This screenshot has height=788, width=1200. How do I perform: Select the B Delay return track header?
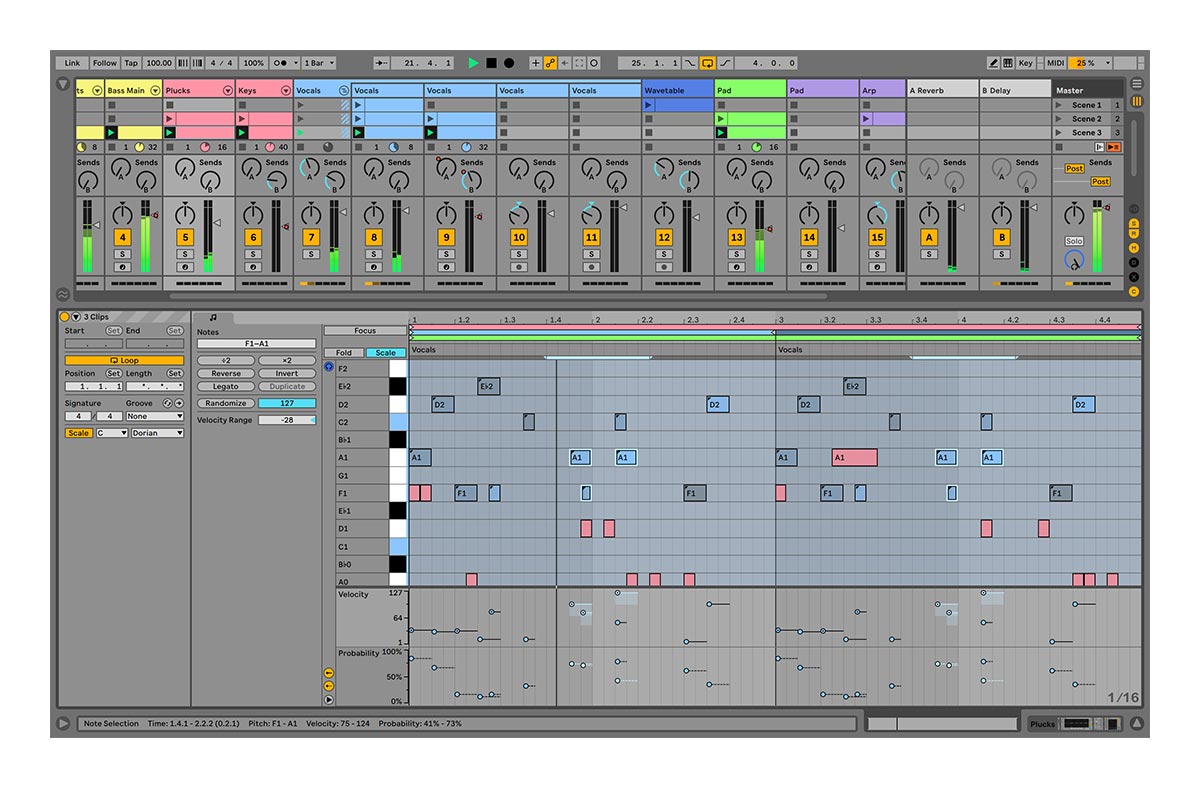(x=1014, y=90)
